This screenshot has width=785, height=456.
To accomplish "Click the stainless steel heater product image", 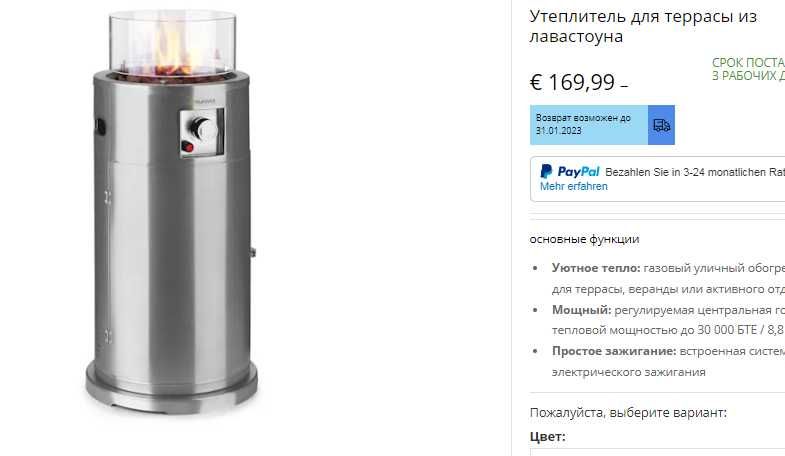I will pyautogui.click(x=172, y=210).
